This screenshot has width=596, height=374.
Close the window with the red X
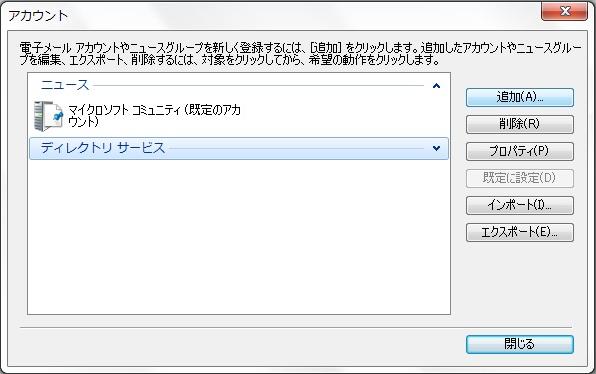tap(564, 11)
